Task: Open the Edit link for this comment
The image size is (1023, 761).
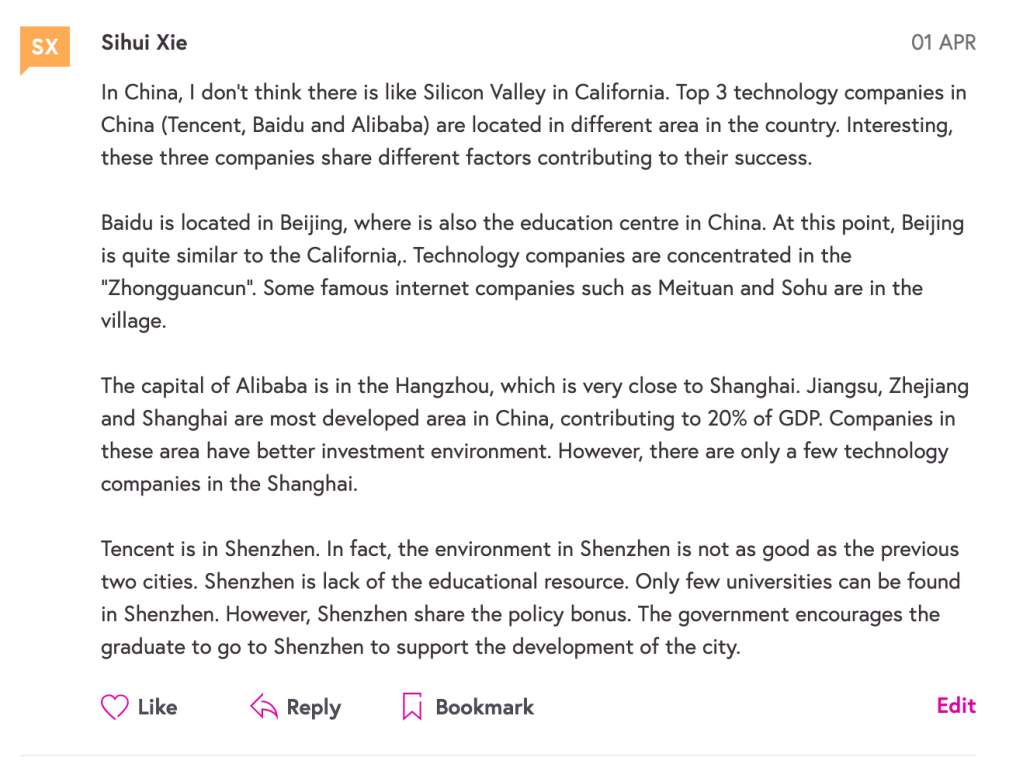Action: 956,706
